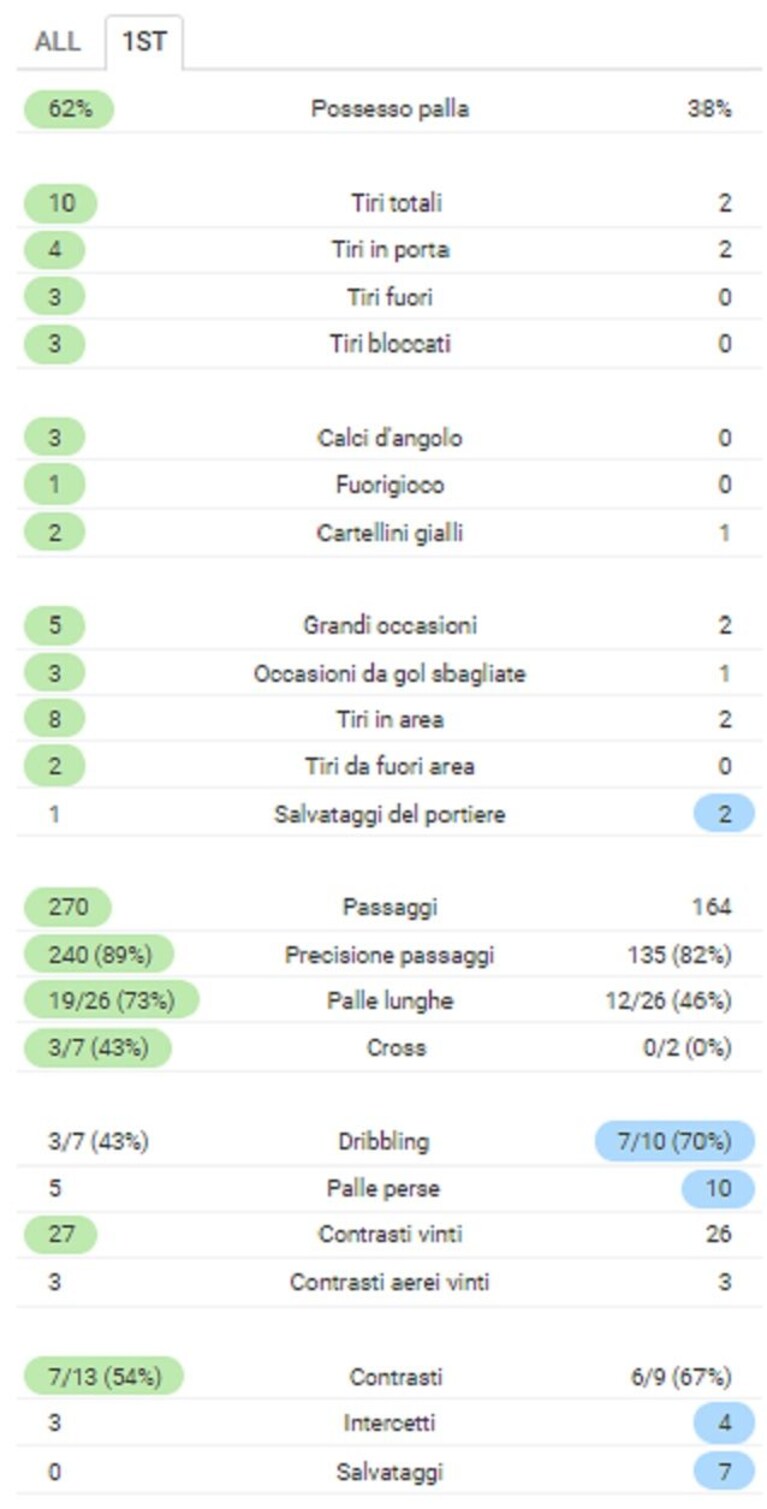Click the Passaggi stat label

[390, 907]
